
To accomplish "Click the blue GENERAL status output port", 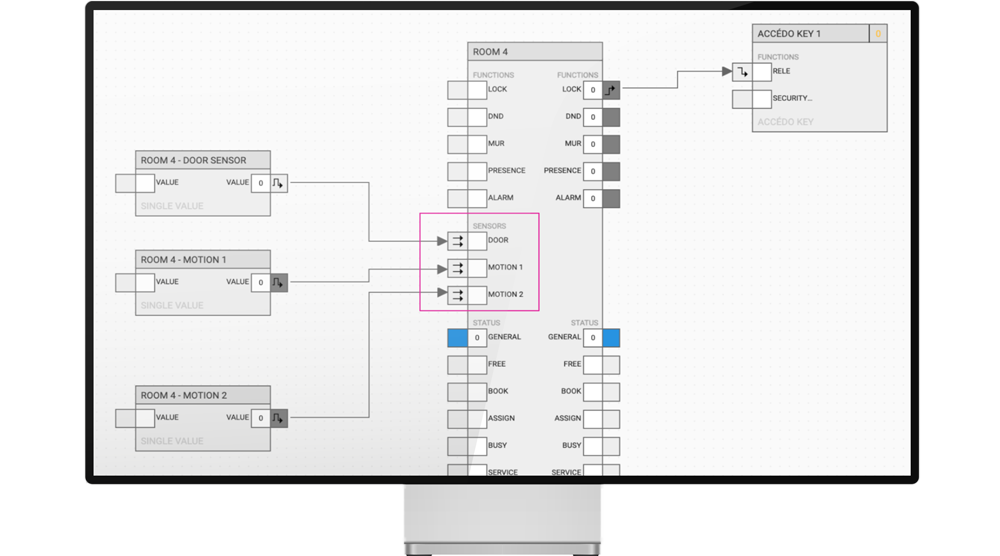I will [611, 338].
